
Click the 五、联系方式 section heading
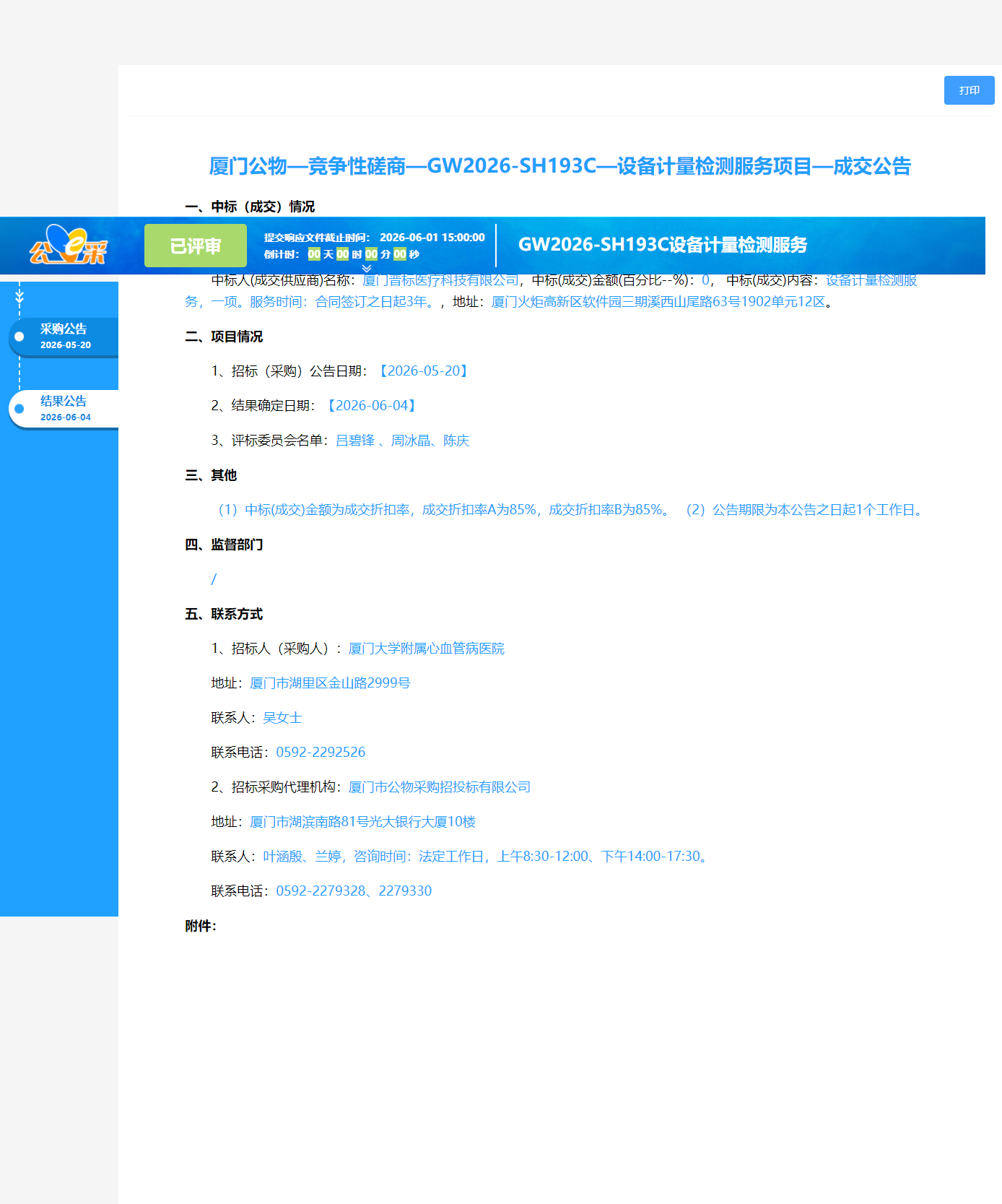coord(224,614)
